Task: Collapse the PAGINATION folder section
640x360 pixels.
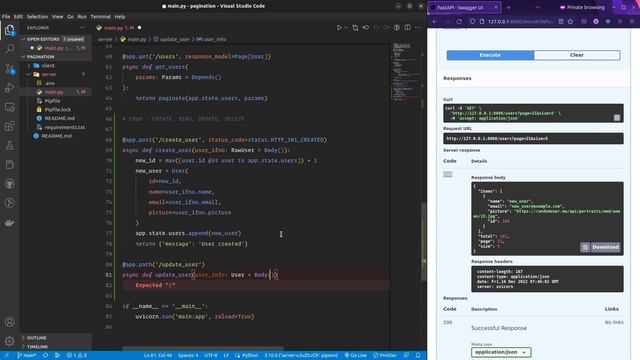Action: click(23, 57)
